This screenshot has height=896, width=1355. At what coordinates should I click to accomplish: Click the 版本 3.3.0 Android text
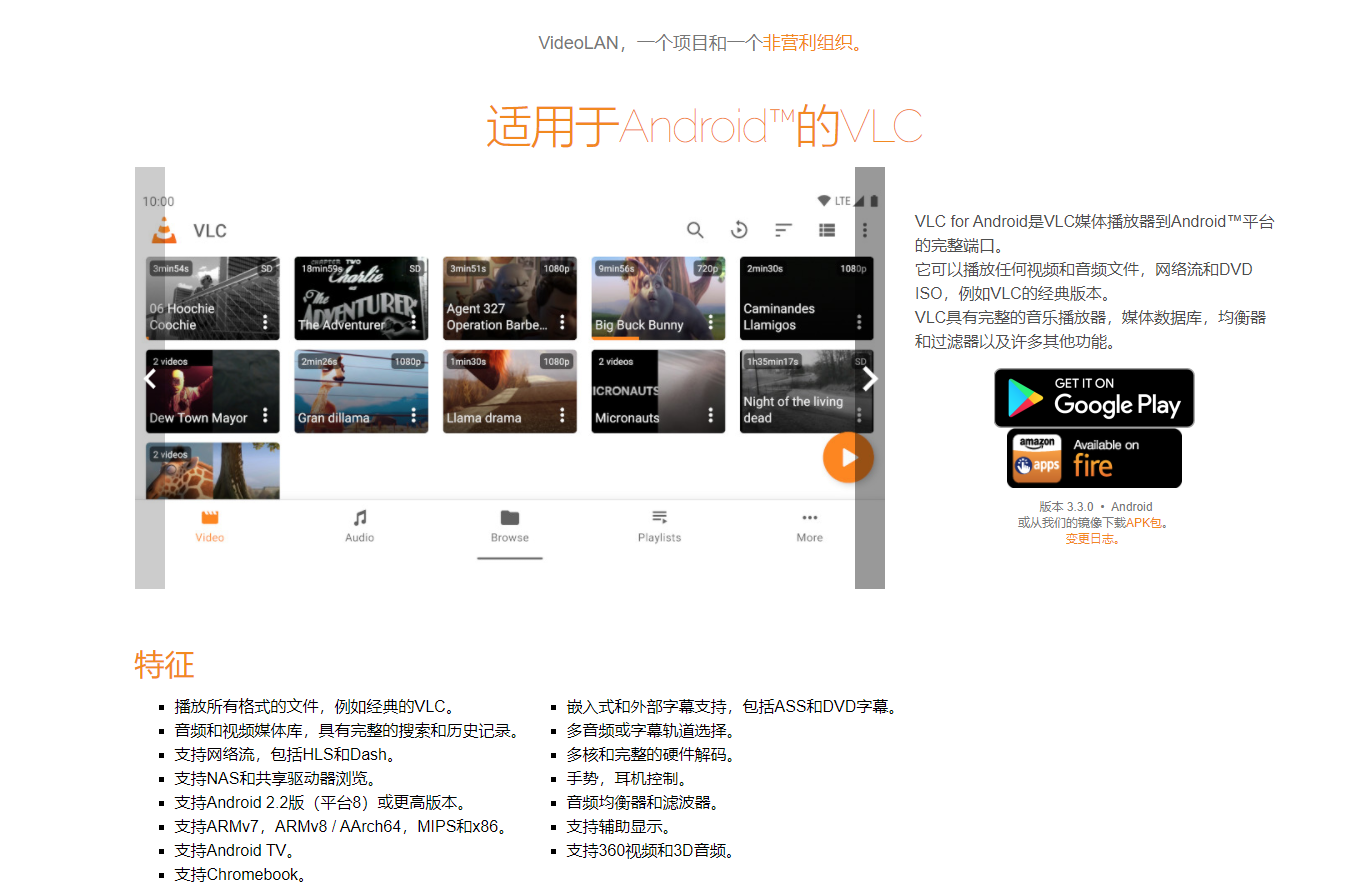[x=1095, y=506]
